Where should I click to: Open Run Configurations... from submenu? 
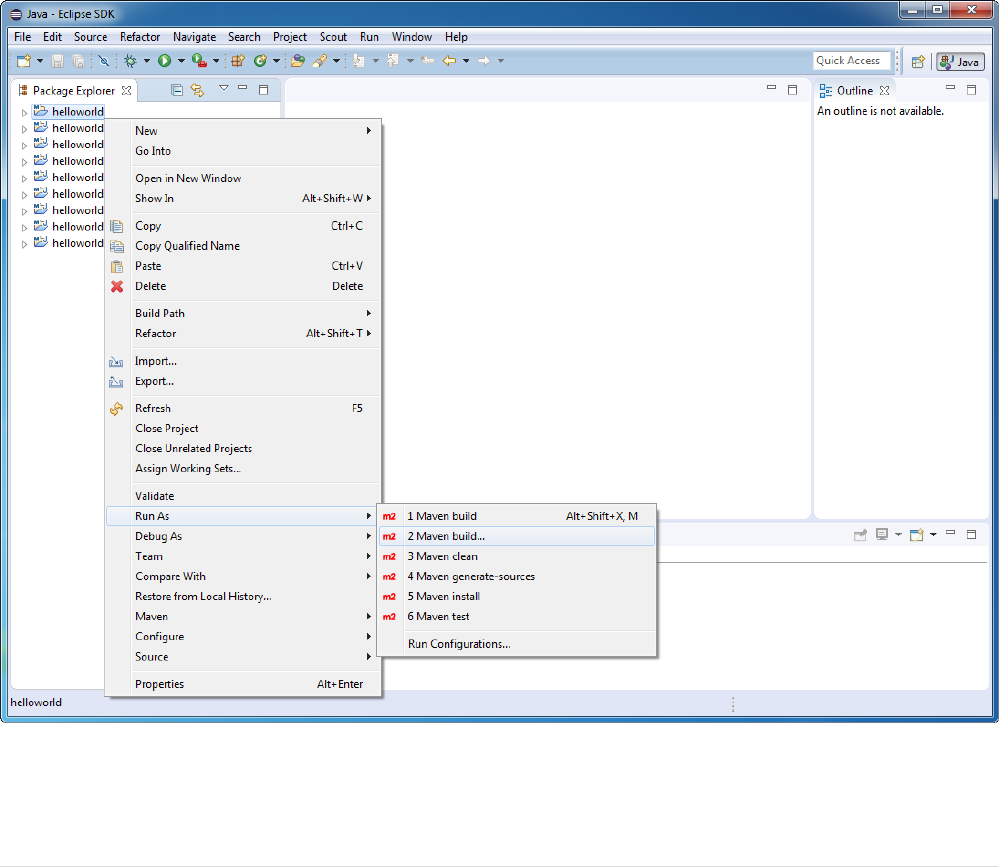click(x=517, y=644)
